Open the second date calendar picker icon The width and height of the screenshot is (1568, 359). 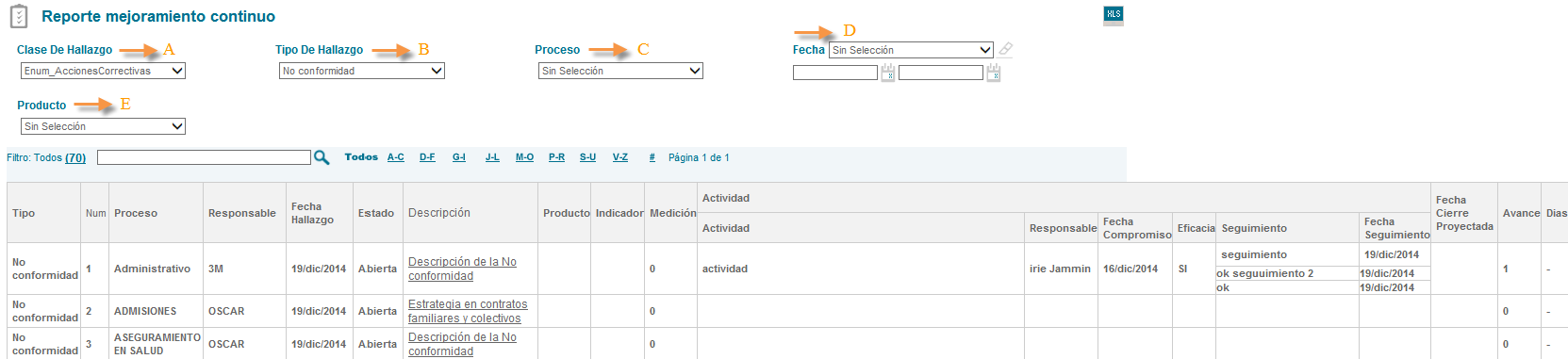pyautogui.click(x=994, y=73)
